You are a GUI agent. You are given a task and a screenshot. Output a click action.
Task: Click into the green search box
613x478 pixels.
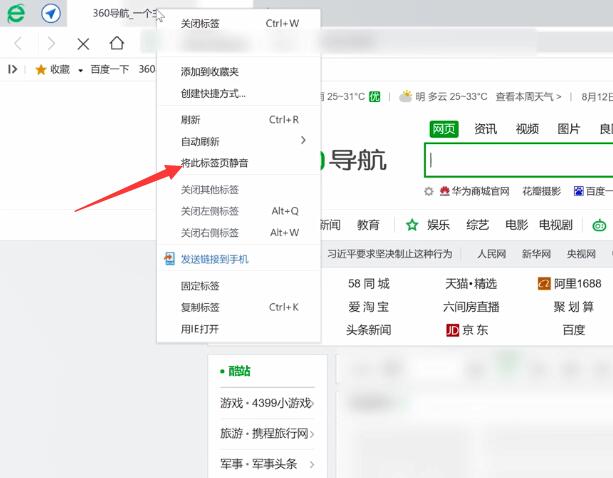pyautogui.click(x=518, y=160)
